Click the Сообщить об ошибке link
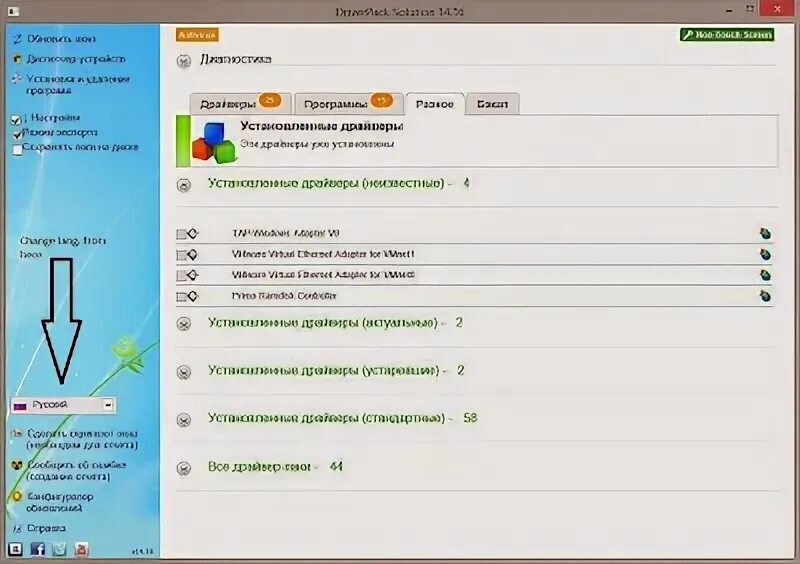800x564 pixels. point(77,471)
